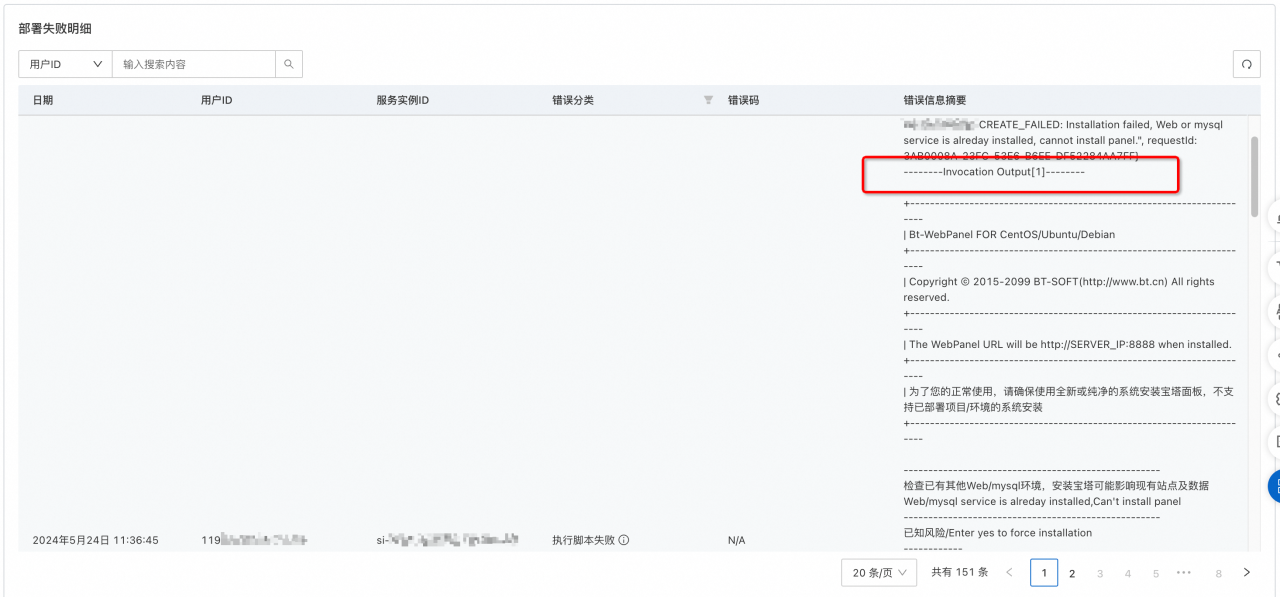
Task: Click the blue floating sidebar icon
Action: tap(1274, 485)
